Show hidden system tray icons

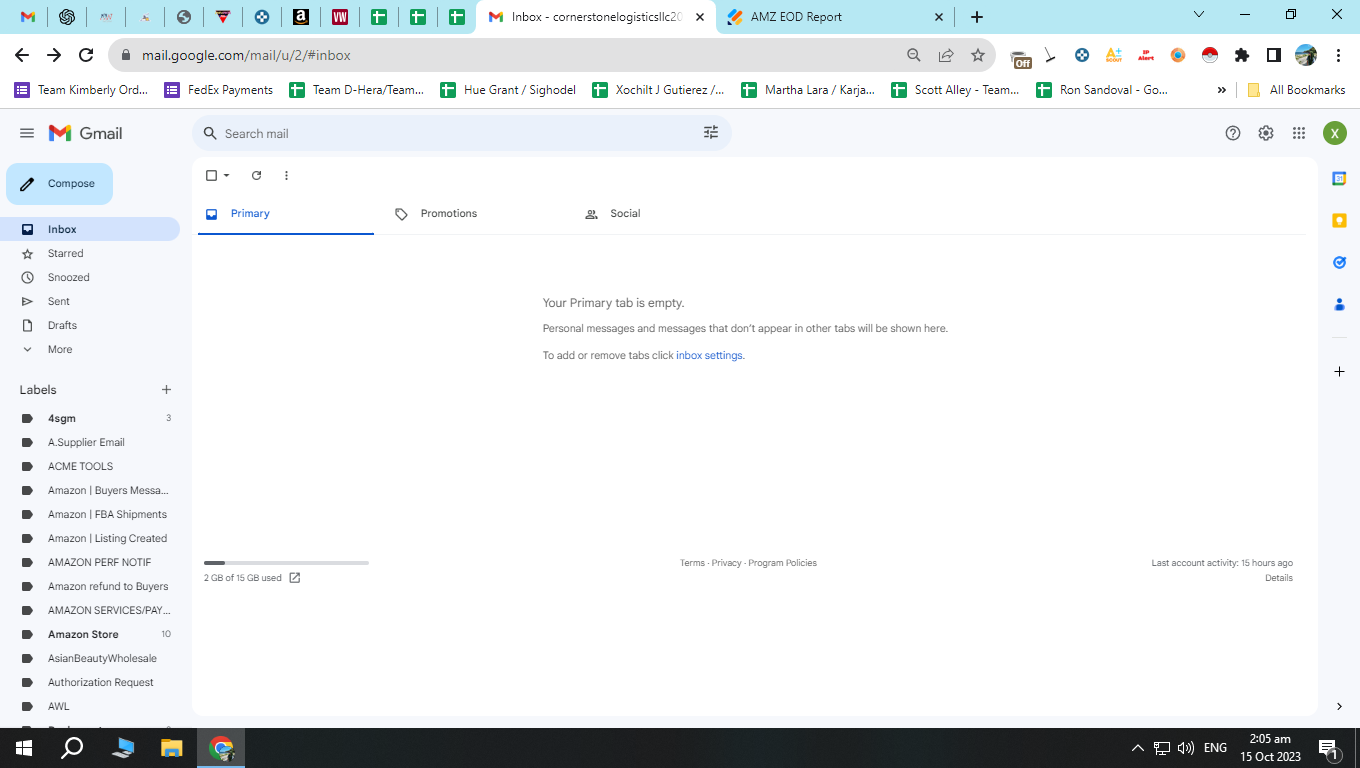point(1137,748)
